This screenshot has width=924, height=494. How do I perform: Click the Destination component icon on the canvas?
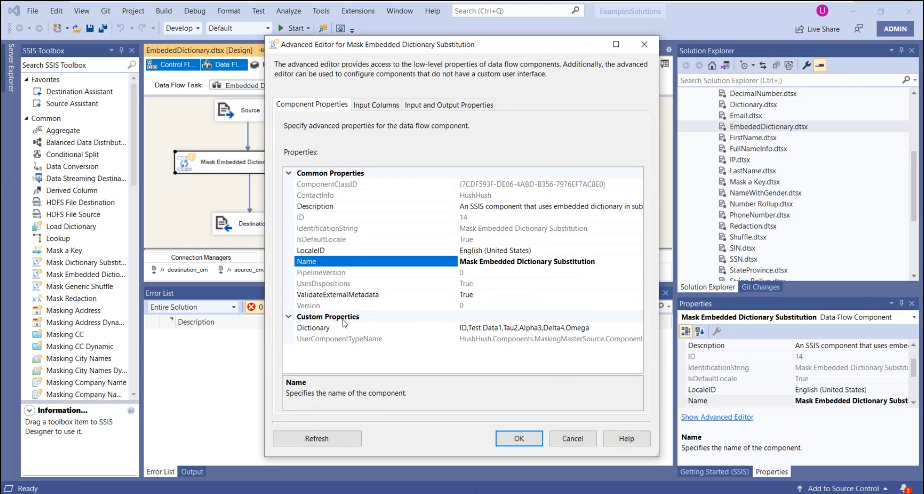coord(222,223)
